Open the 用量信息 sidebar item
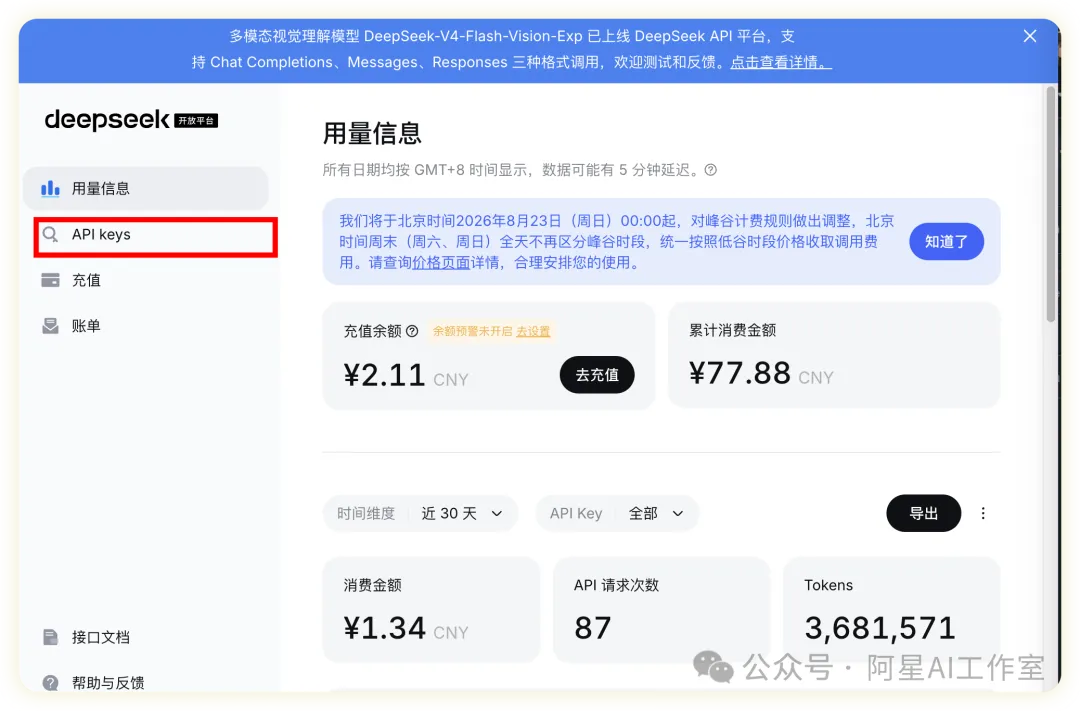 coord(145,188)
